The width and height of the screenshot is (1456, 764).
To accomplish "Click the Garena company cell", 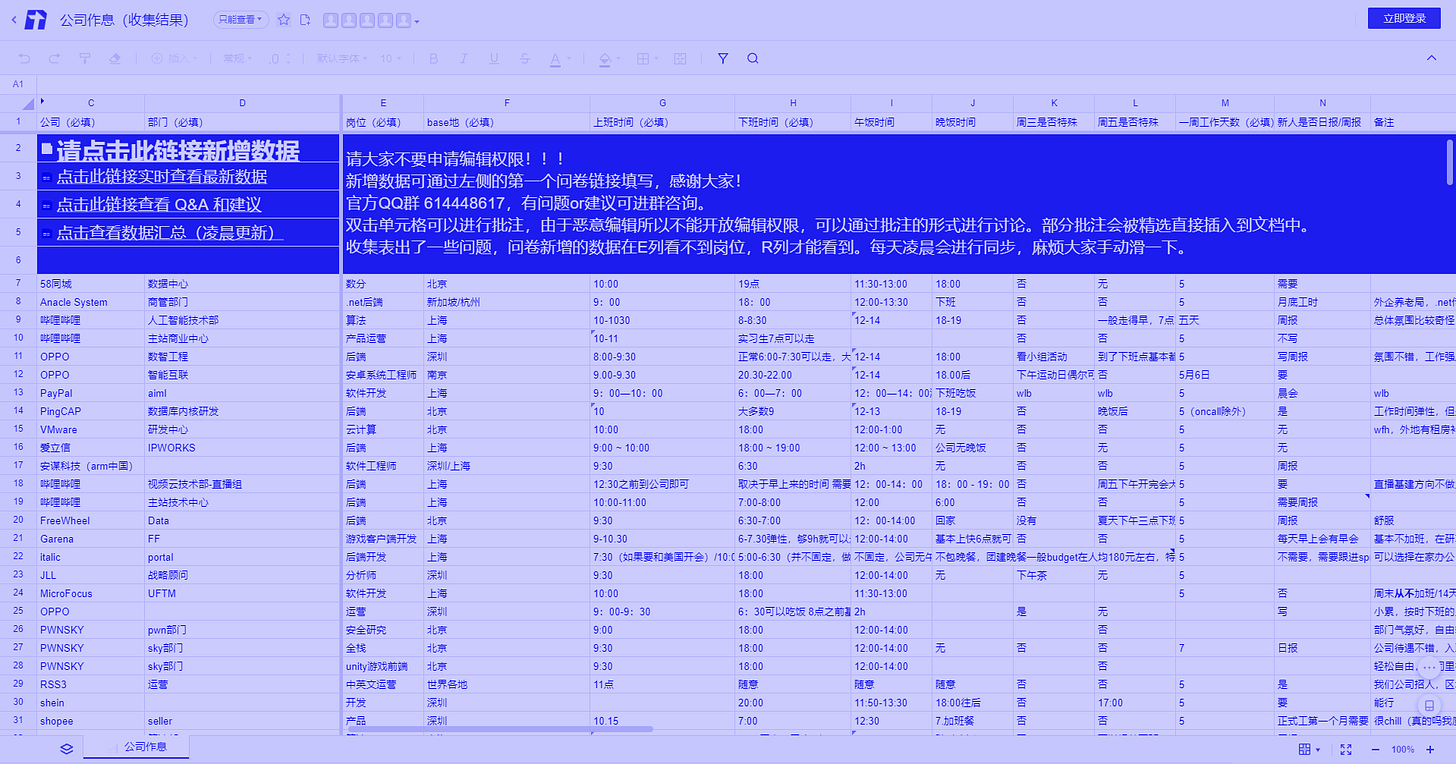I will (x=91, y=539).
